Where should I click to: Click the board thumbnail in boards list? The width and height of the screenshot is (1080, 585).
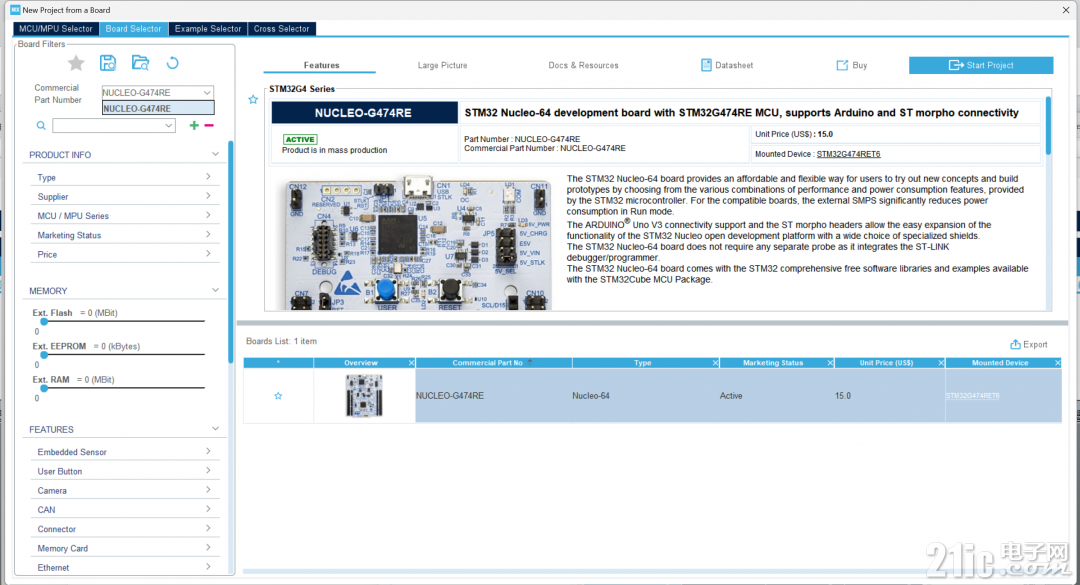pos(364,396)
